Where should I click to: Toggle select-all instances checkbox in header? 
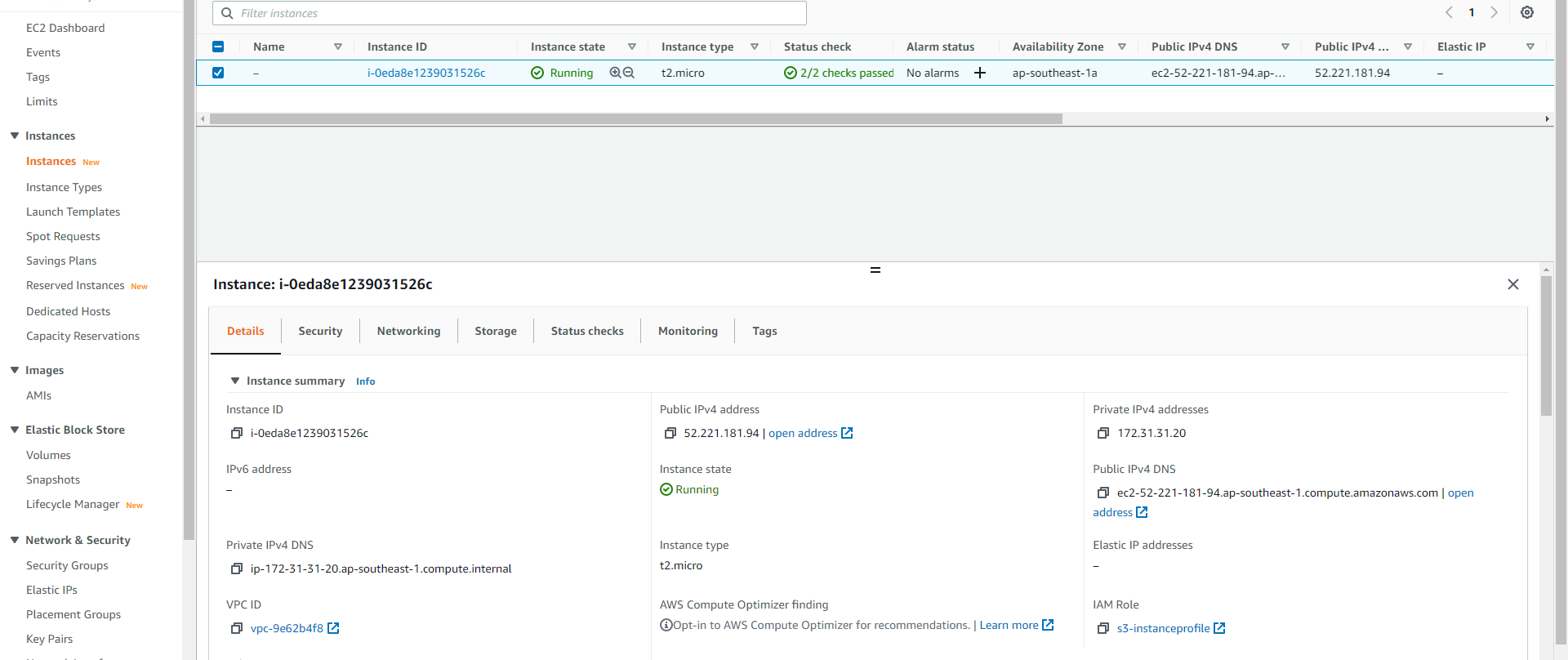pos(218,47)
